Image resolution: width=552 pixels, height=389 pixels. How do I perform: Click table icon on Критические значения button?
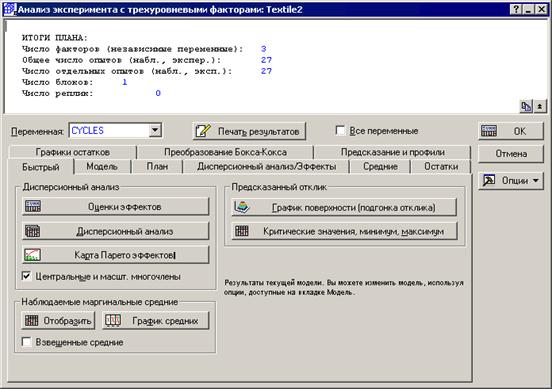242,231
